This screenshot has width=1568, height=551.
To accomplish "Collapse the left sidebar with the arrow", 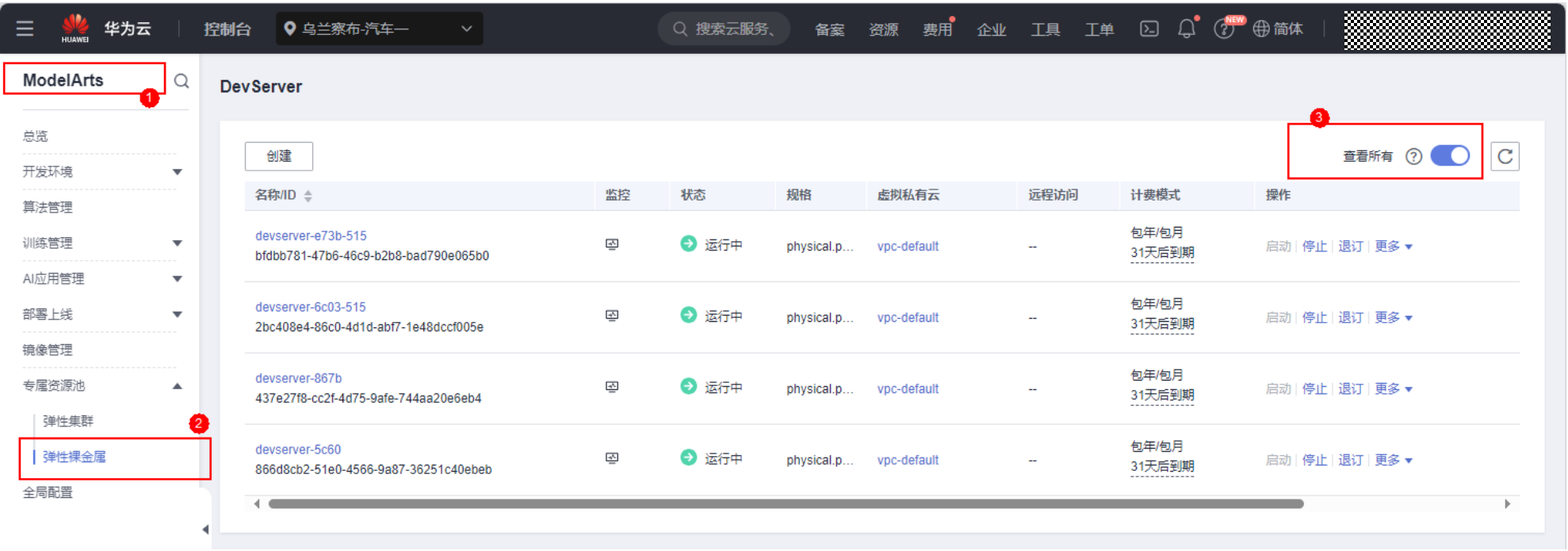I will point(205,529).
